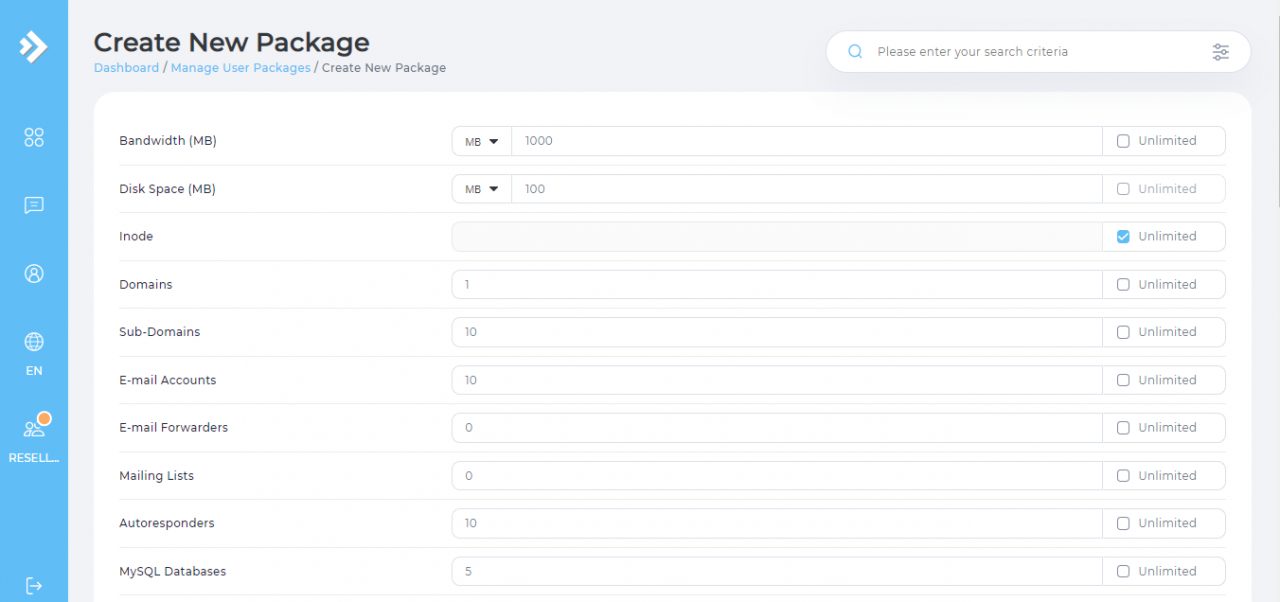
Task: Uncheck the Unlimited checkbox for Inode
Action: coord(1123,237)
